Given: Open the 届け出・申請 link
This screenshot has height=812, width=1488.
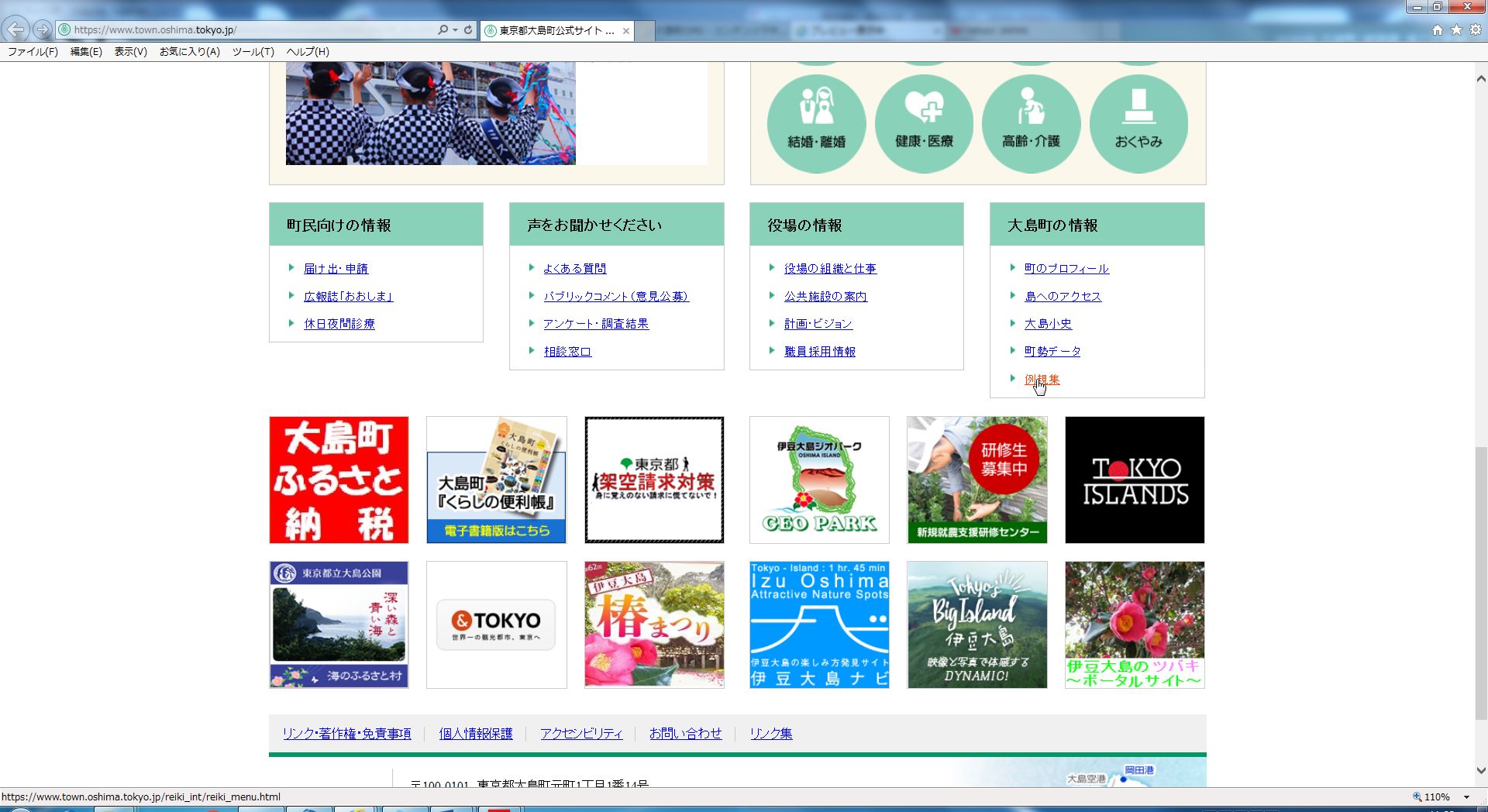Looking at the screenshot, I should [x=336, y=269].
